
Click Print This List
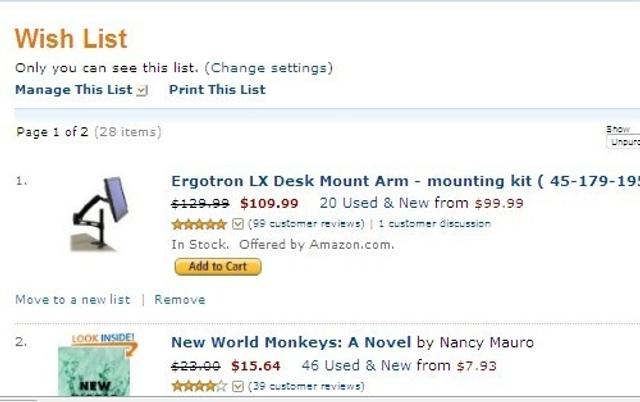pos(217,90)
